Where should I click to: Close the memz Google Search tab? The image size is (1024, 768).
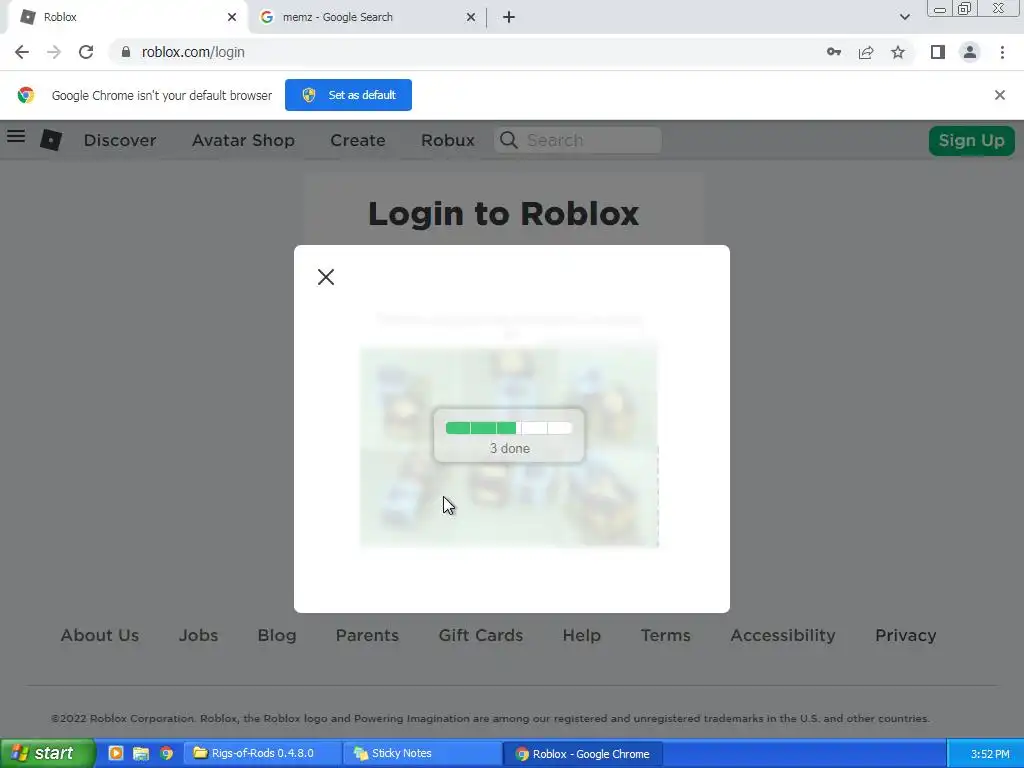coord(471,17)
